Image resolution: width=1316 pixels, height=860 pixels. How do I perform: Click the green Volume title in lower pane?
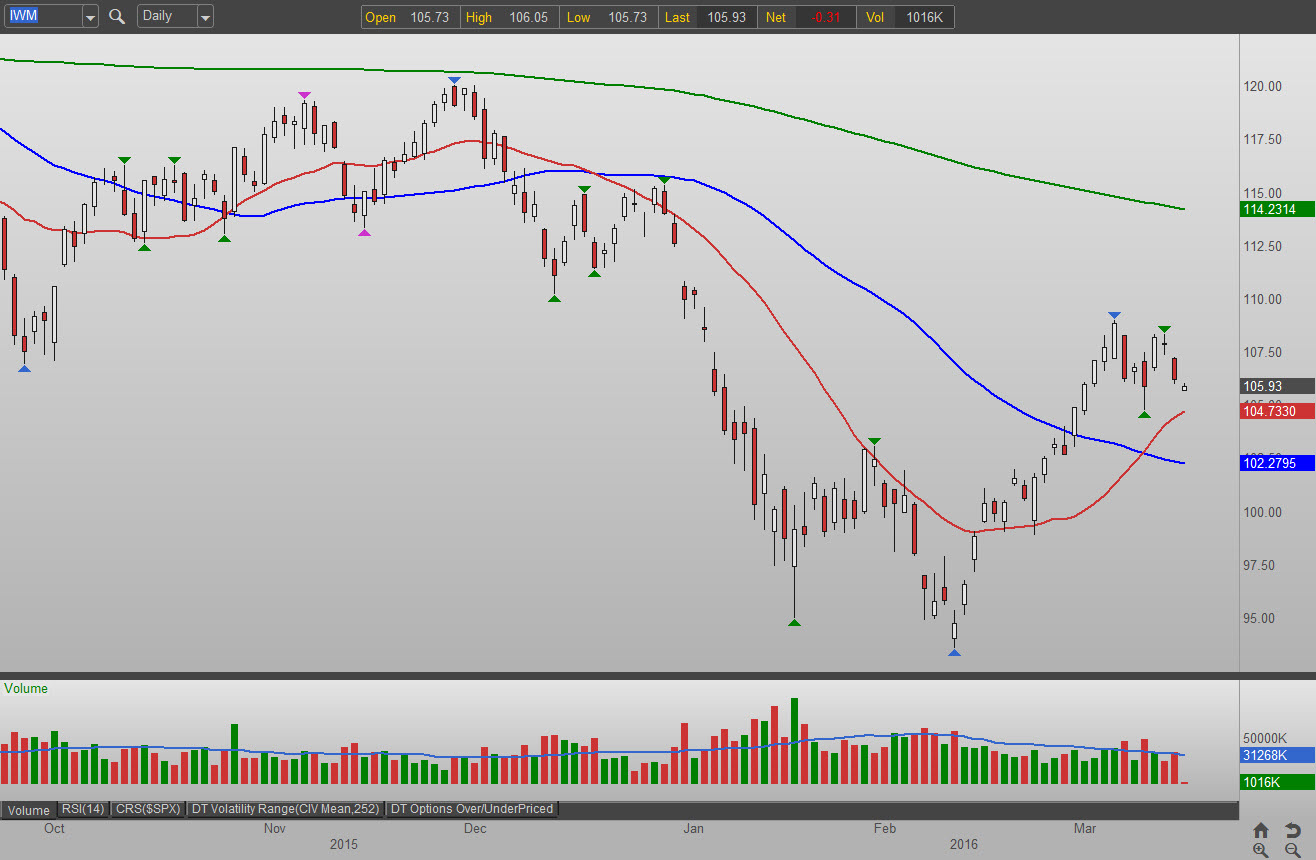[x=26, y=688]
